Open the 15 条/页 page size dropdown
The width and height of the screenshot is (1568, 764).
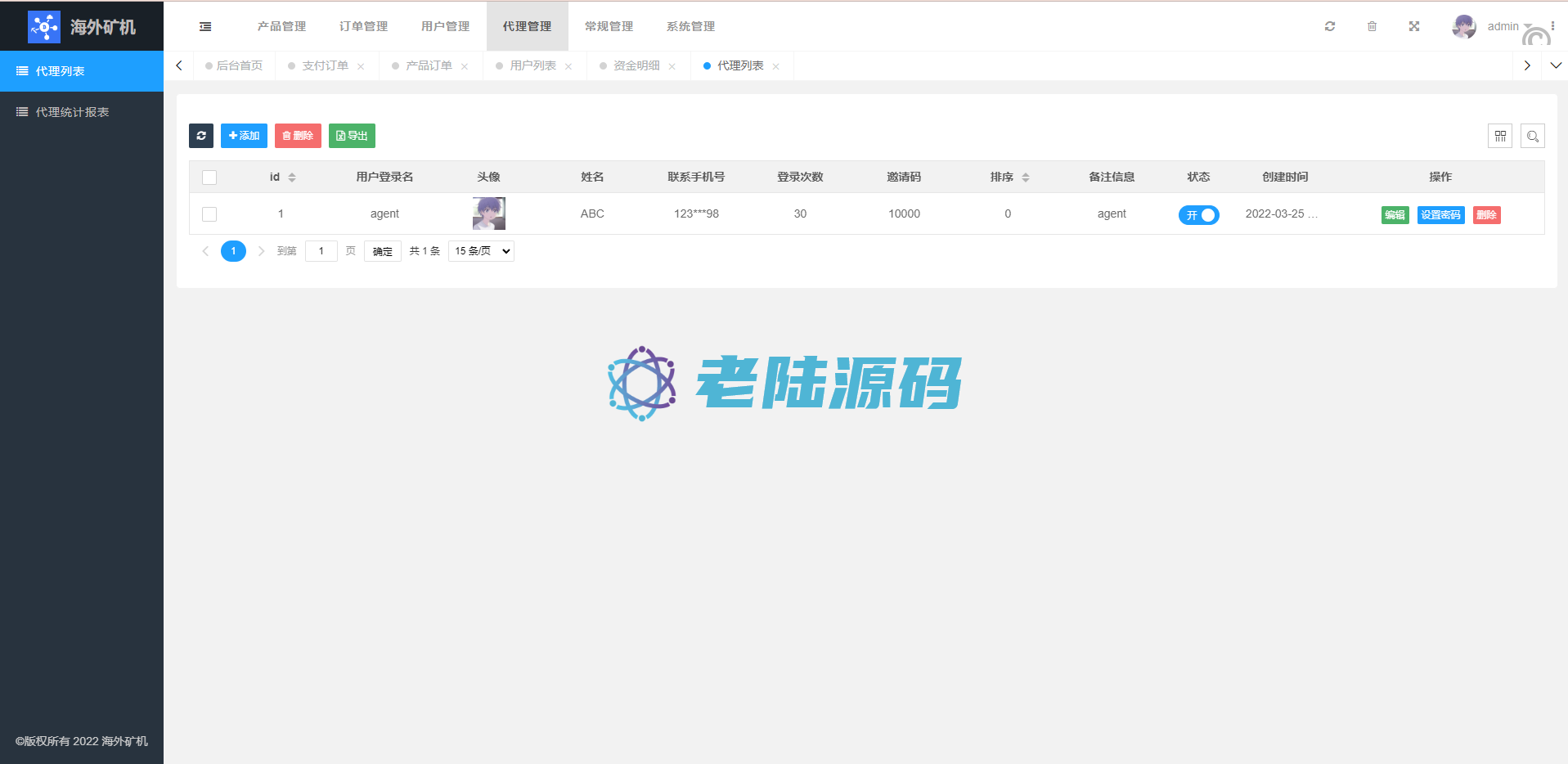point(481,251)
